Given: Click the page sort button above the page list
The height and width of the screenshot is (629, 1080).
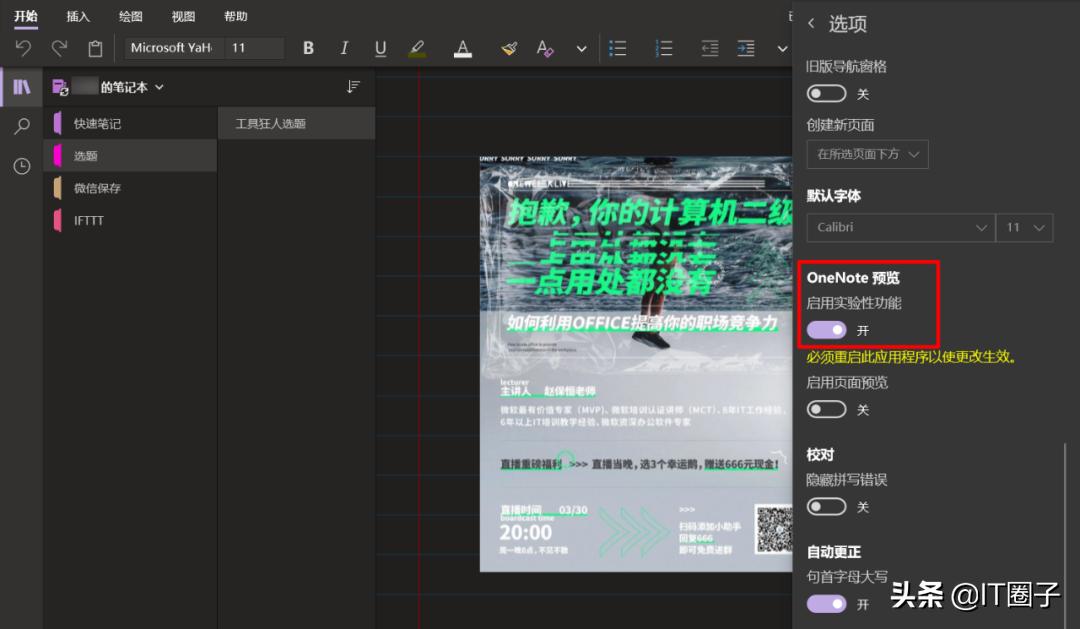Looking at the screenshot, I should 353,87.
